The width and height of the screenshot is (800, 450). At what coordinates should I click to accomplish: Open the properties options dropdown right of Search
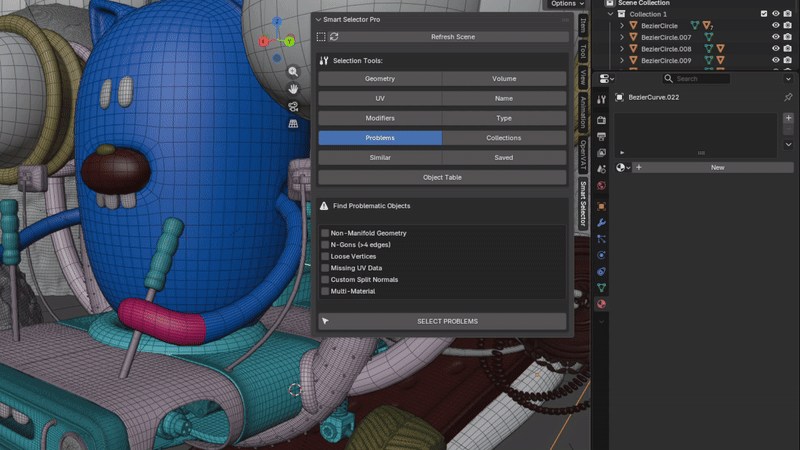click(x=788, y=79)
